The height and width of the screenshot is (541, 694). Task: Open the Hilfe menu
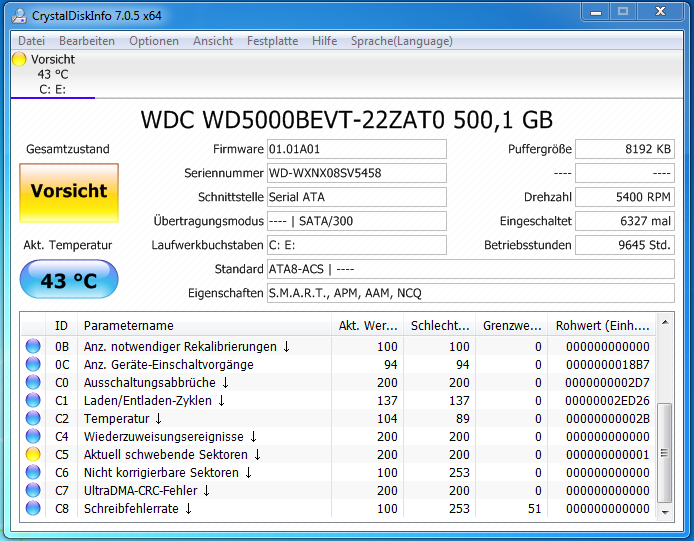(x=324, y=41)
